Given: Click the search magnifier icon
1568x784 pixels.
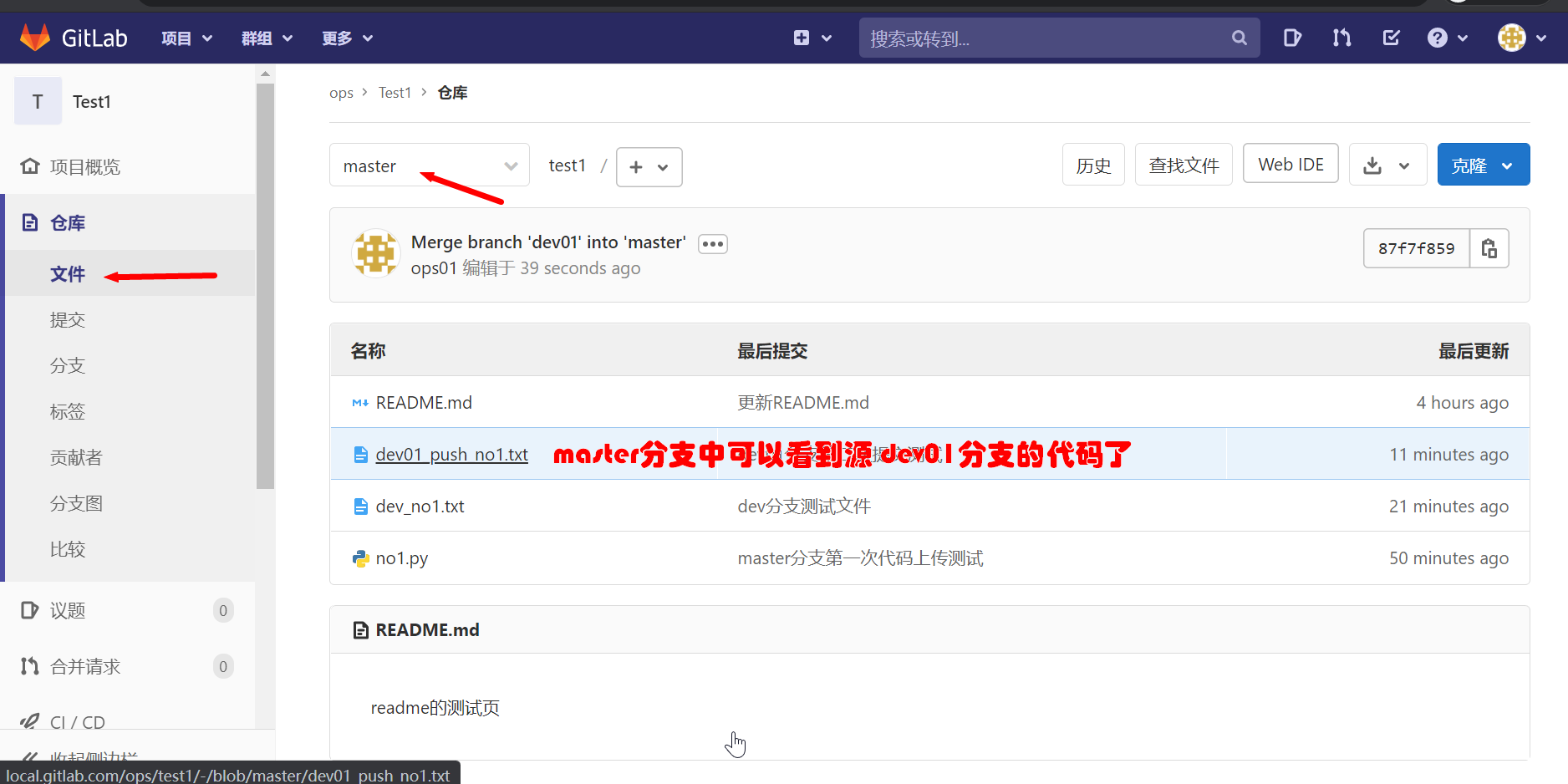Looking at the screenshot, I should pyautogui.click(x=1239, y=38).
